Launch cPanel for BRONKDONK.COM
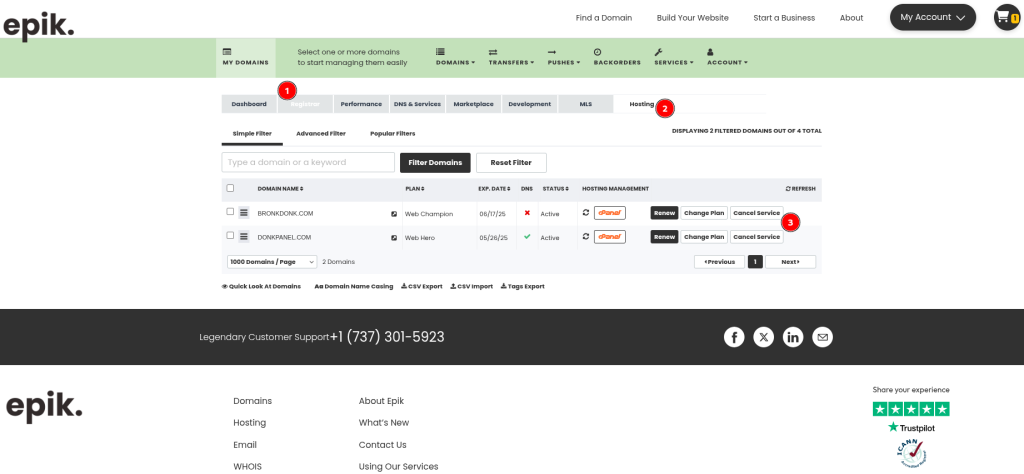This screenshot has height=474, width=1024. [610, 213]
